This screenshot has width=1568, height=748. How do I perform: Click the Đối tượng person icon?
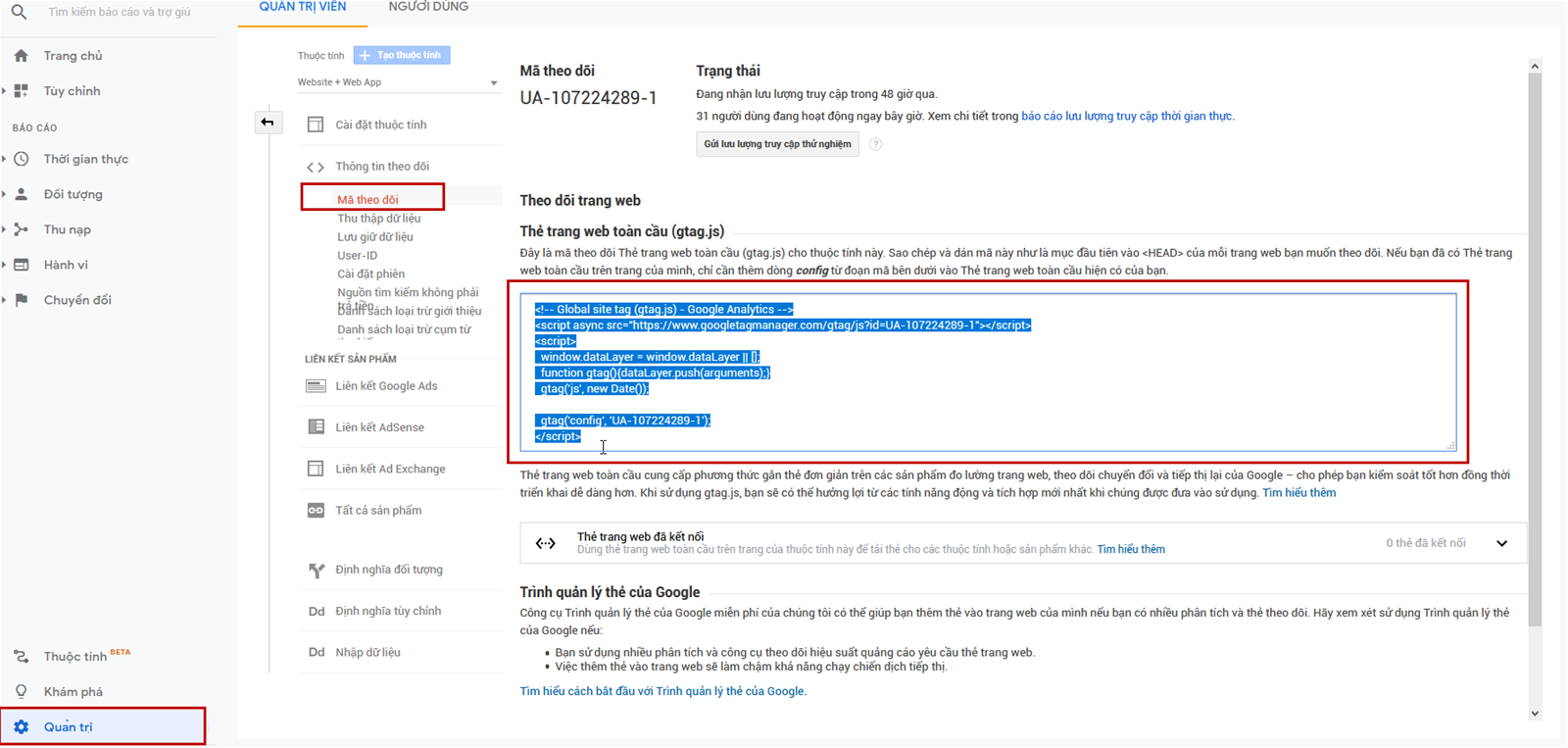(x=22, y=194)
